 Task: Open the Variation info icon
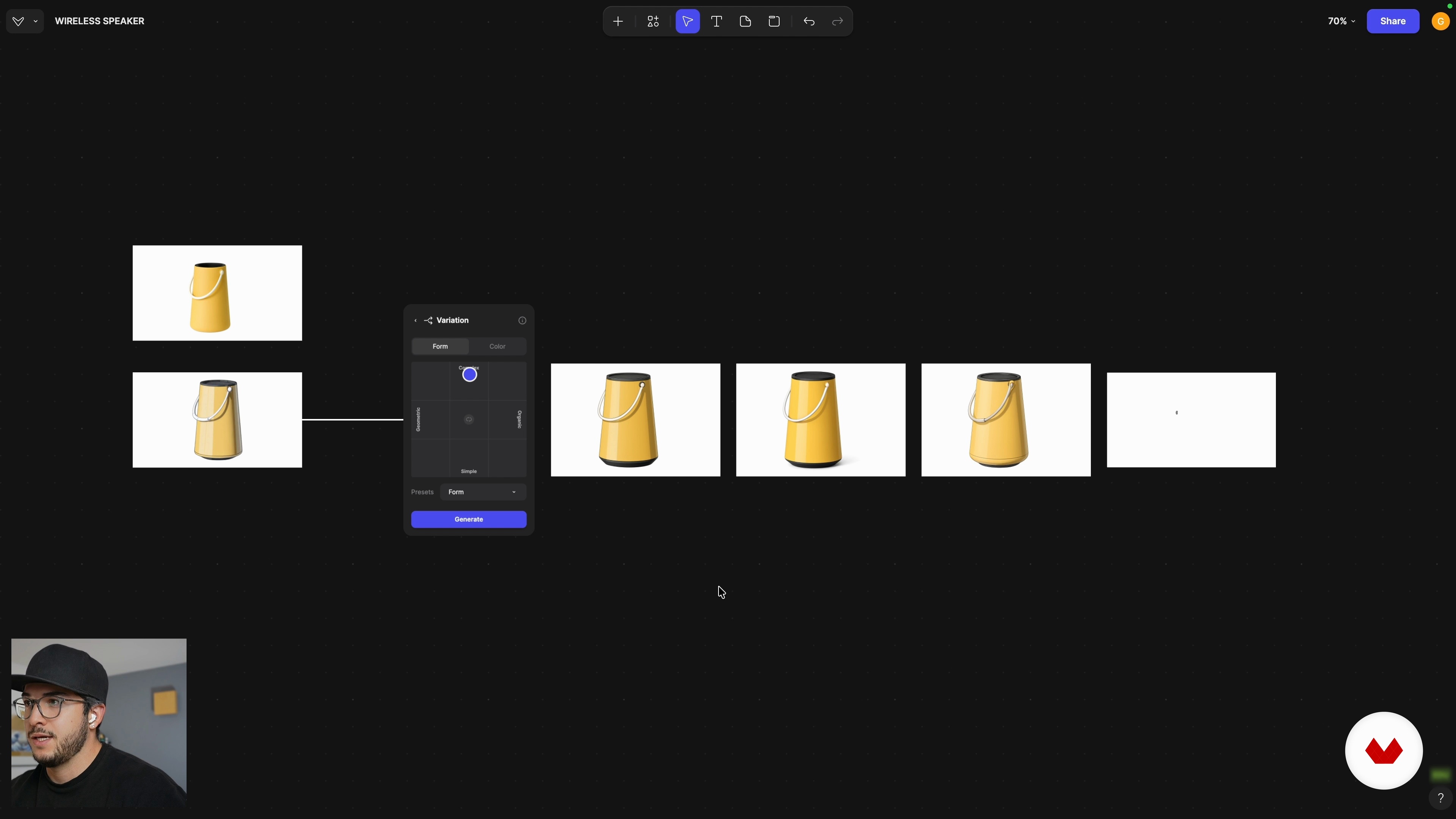[x=522, y=320]
